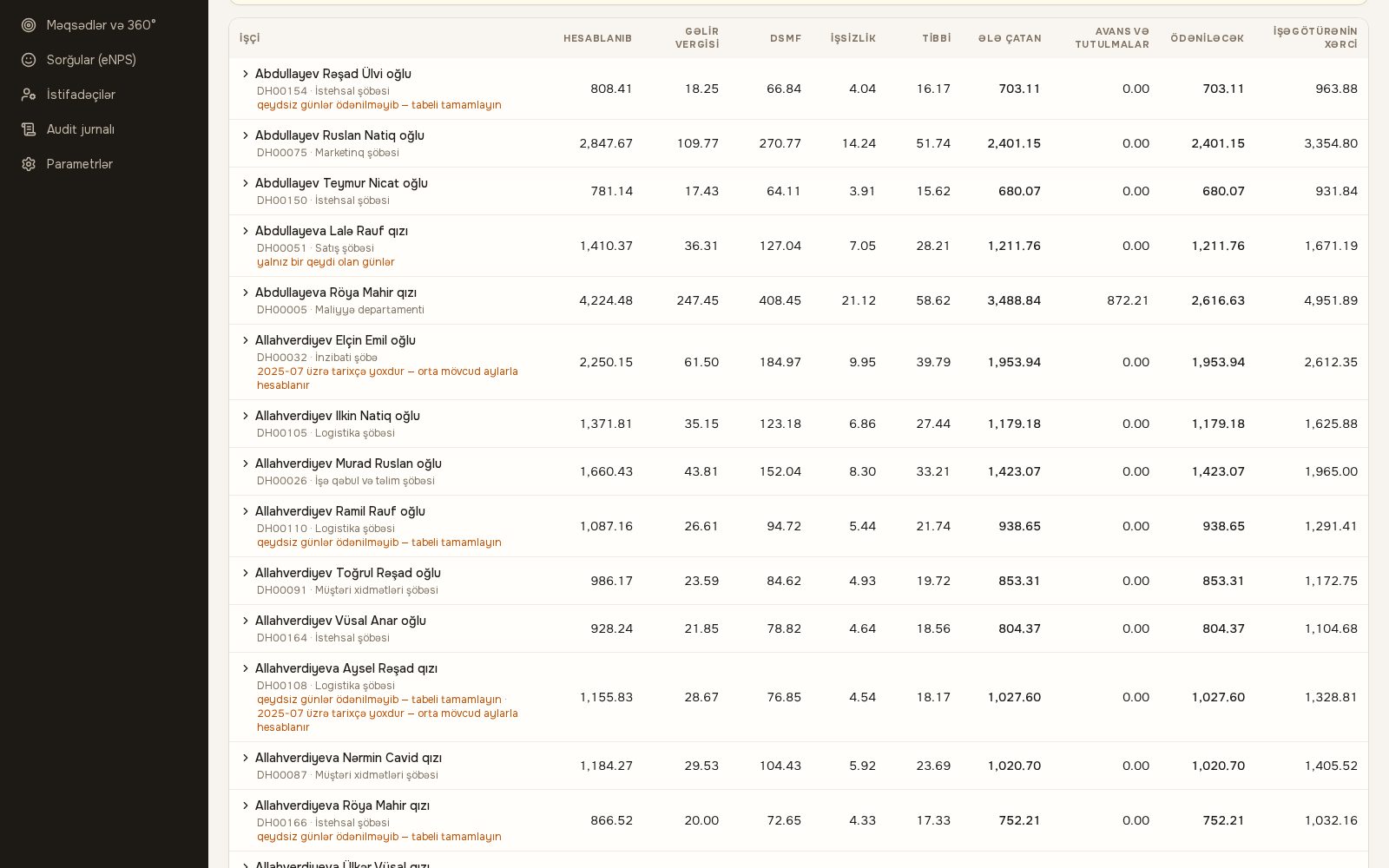The image size is (1389, 868).
Task: Expand the Abdullayev Ruslan Natiq oğlu row
Action: (x=246, y=135)
